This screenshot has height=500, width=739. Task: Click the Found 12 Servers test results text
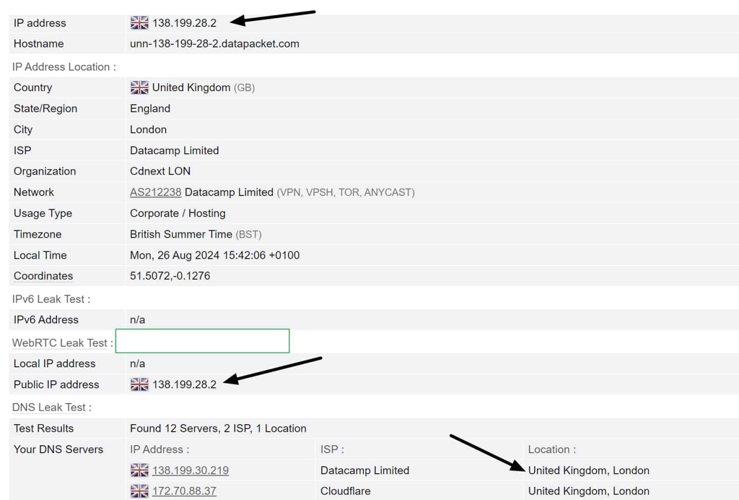click(218, 428)
